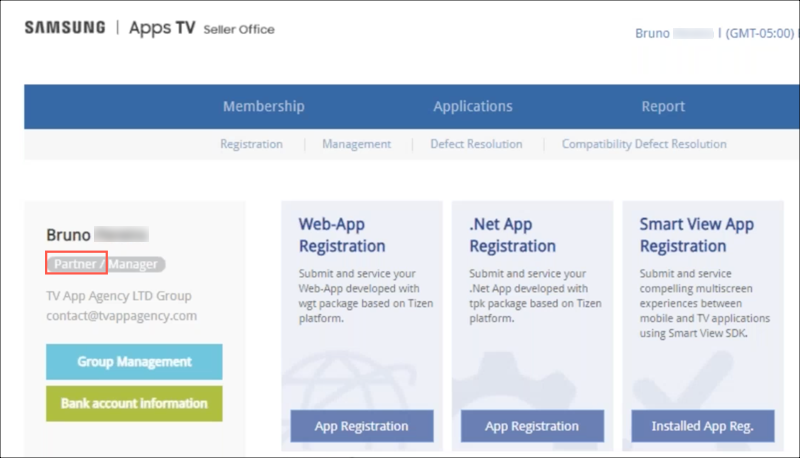The image size is (800, 458).
Task: Select the Partner / Manager role badge
Action: pyautogui.click(x=106, y=264)
